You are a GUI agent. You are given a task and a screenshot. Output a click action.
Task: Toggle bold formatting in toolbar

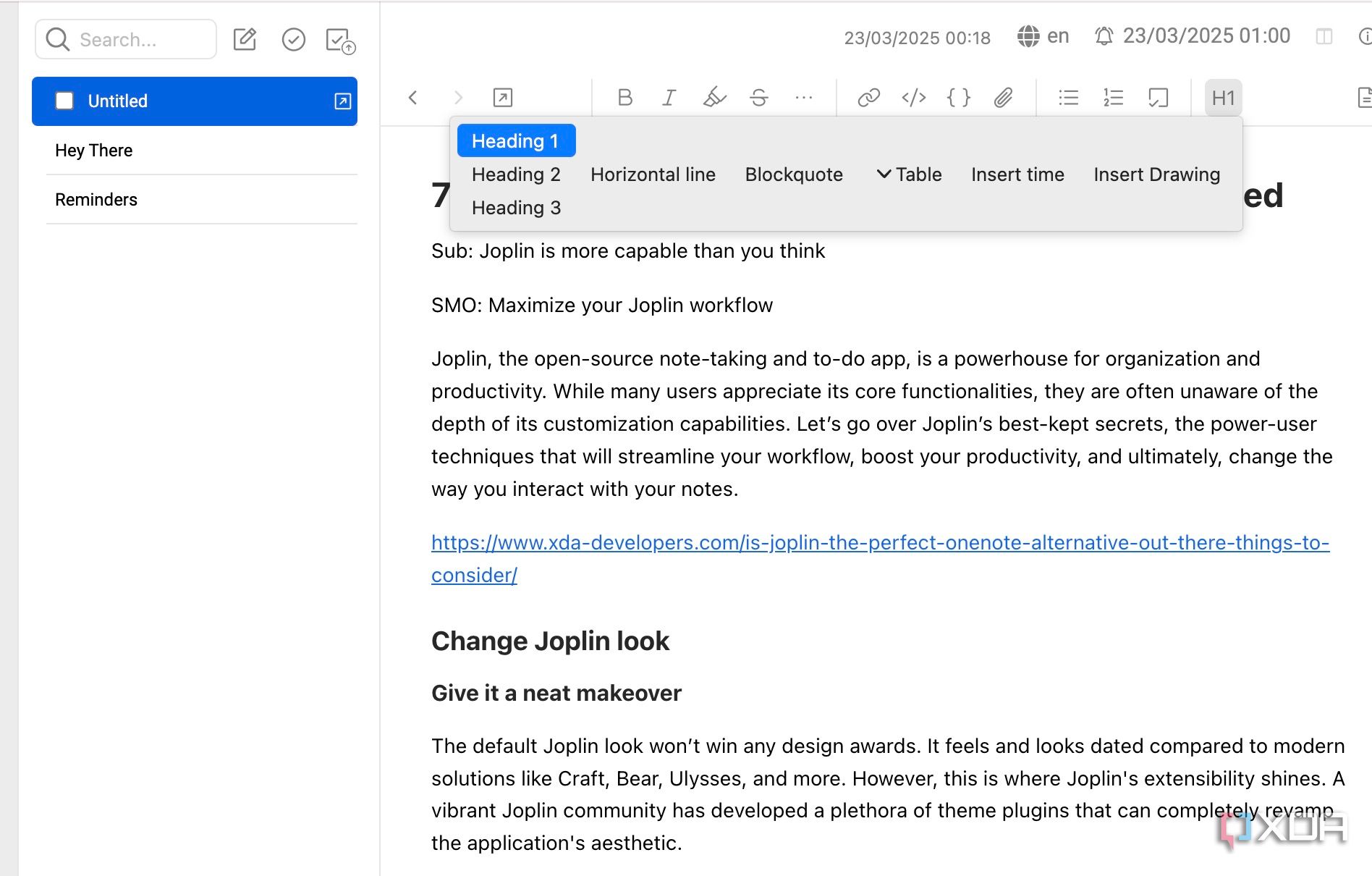pos(625,97)
